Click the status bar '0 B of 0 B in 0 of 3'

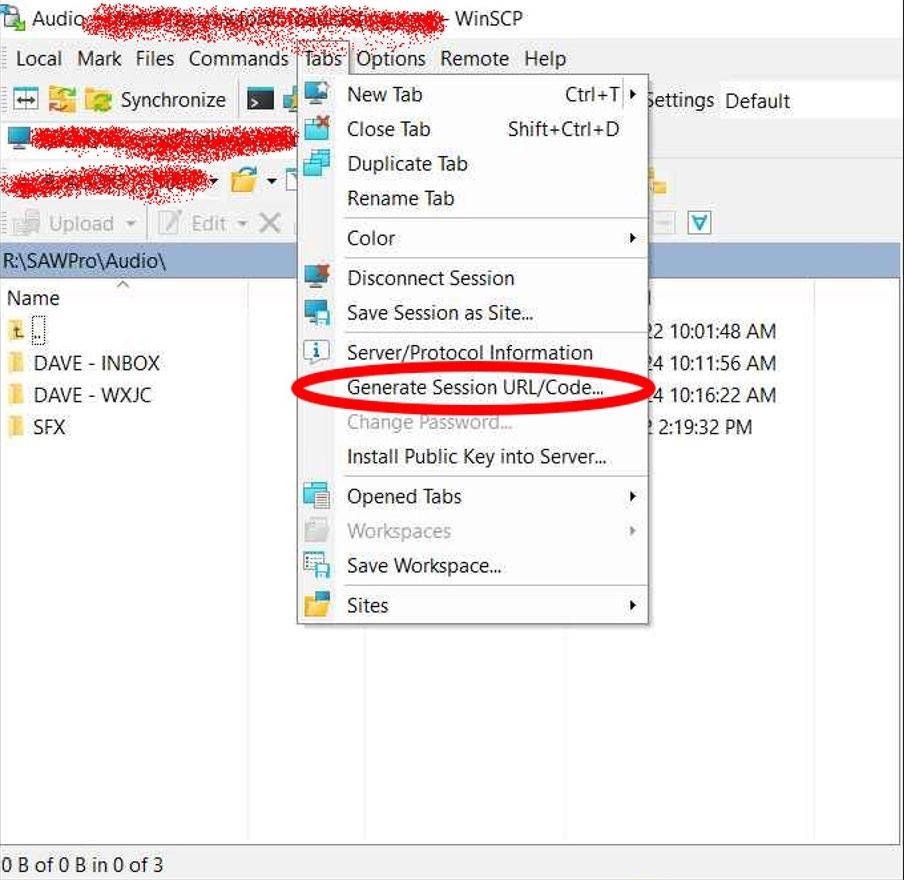coord(82,864)
